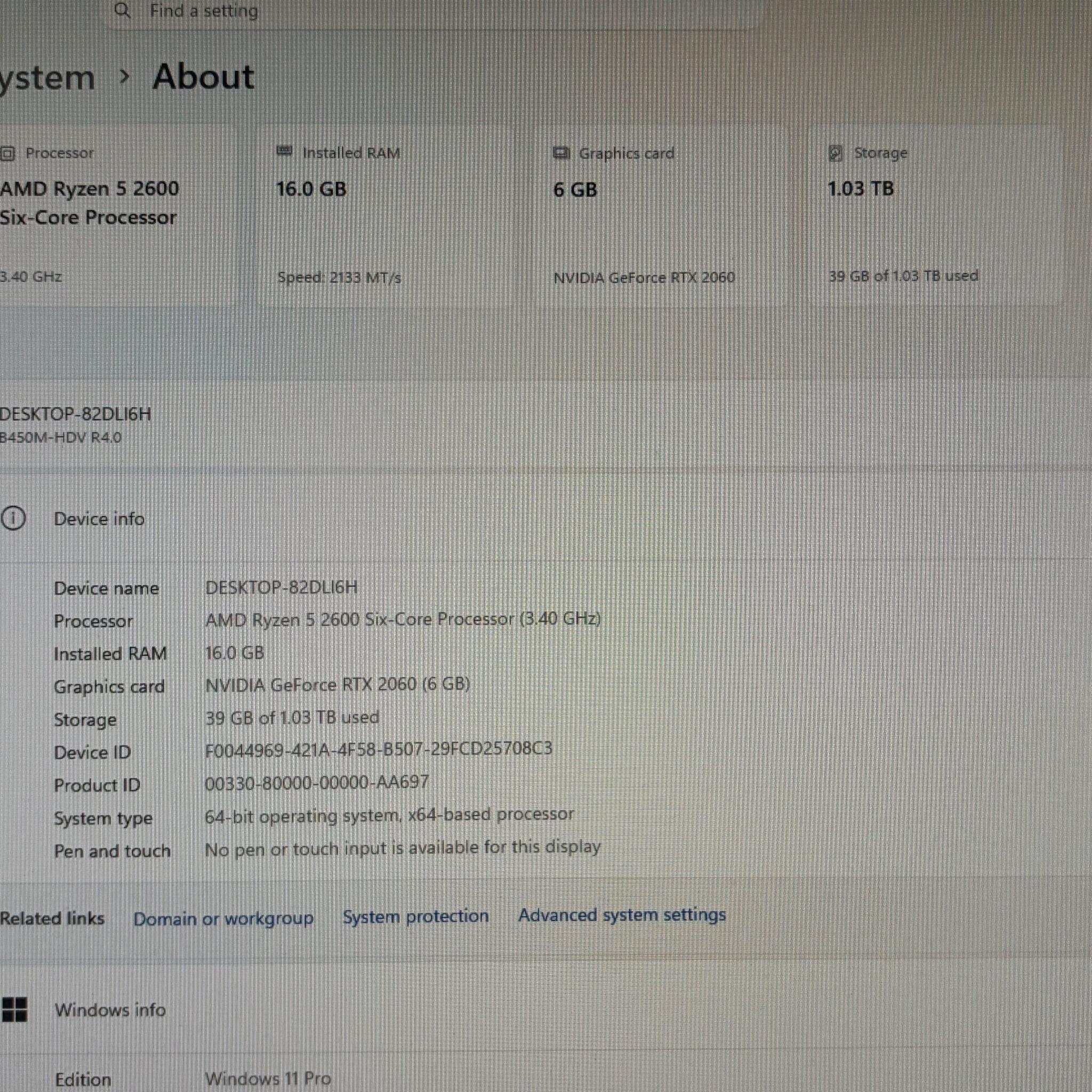Viewport: 1092px width, 1092px height.
Task: Click the Related links label
Action: click(x=52, y=918)
